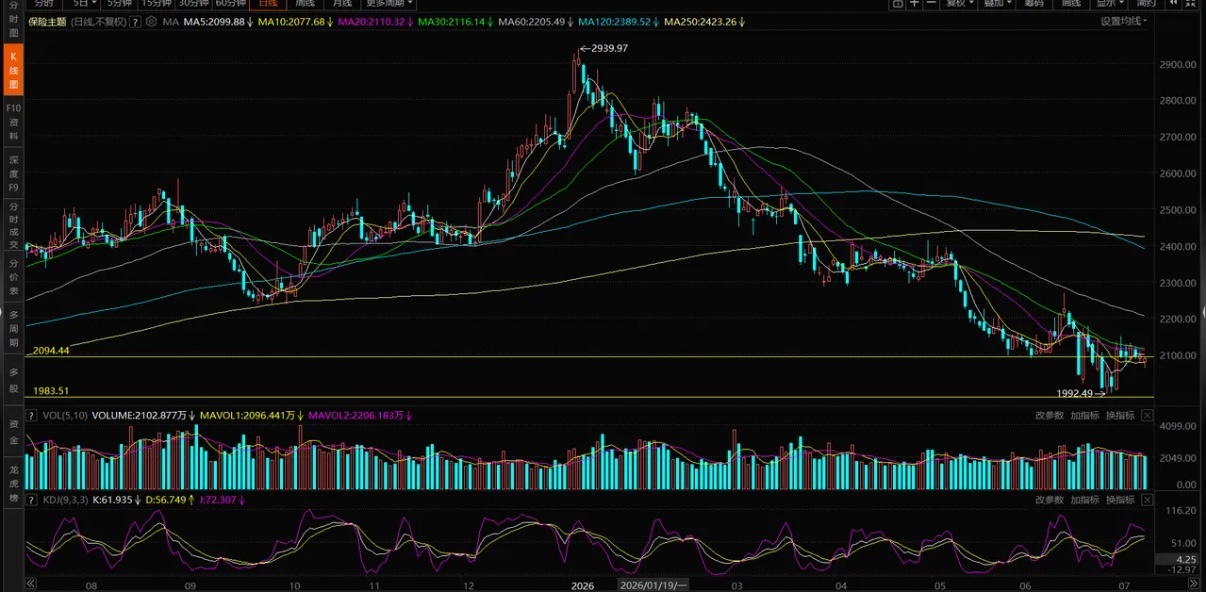Click the 2026/01/19 date marker on timeline
This screenshot has height=592, width=1206.
[654, 584]
